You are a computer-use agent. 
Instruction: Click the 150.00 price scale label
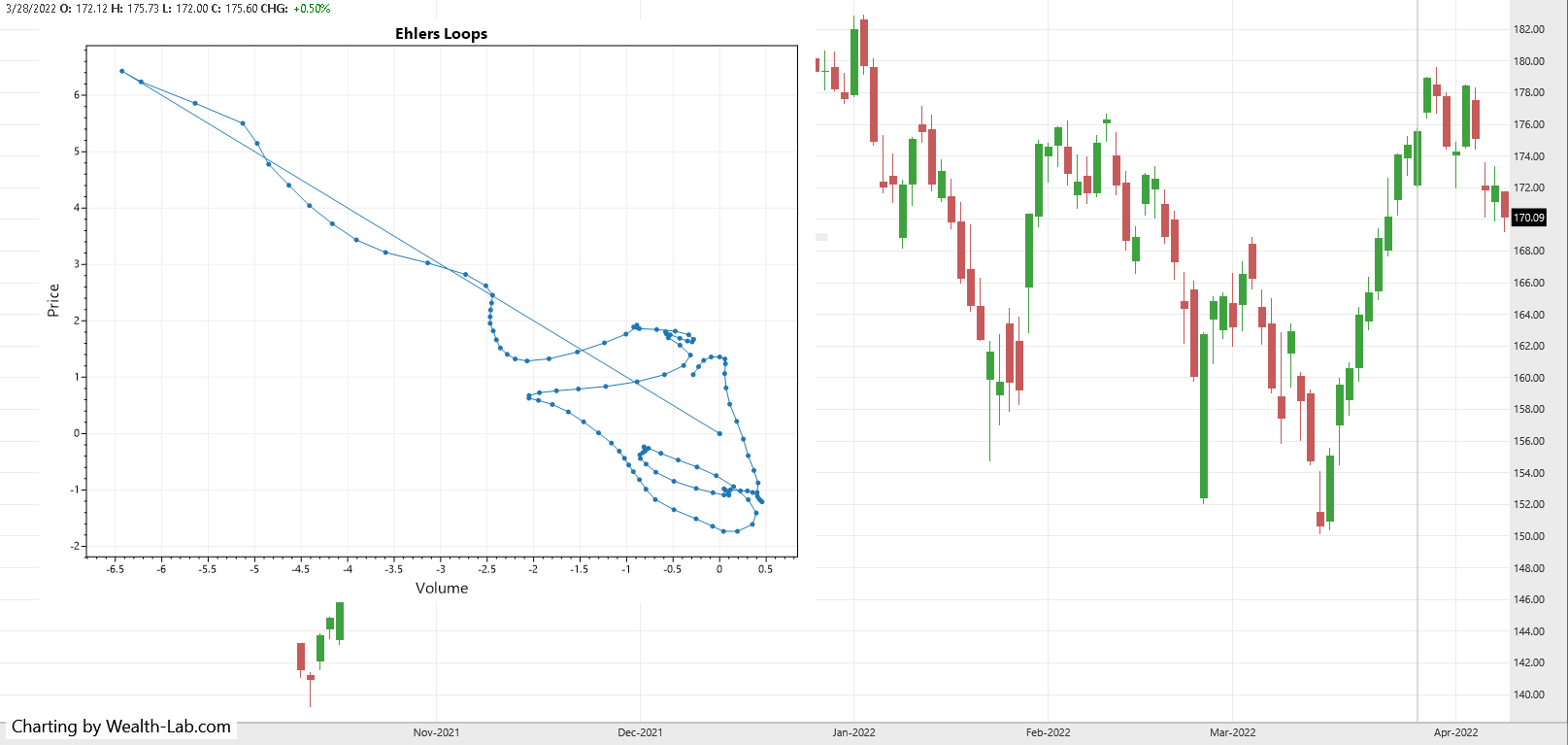pyautogui.click(x=1529, y=536)
